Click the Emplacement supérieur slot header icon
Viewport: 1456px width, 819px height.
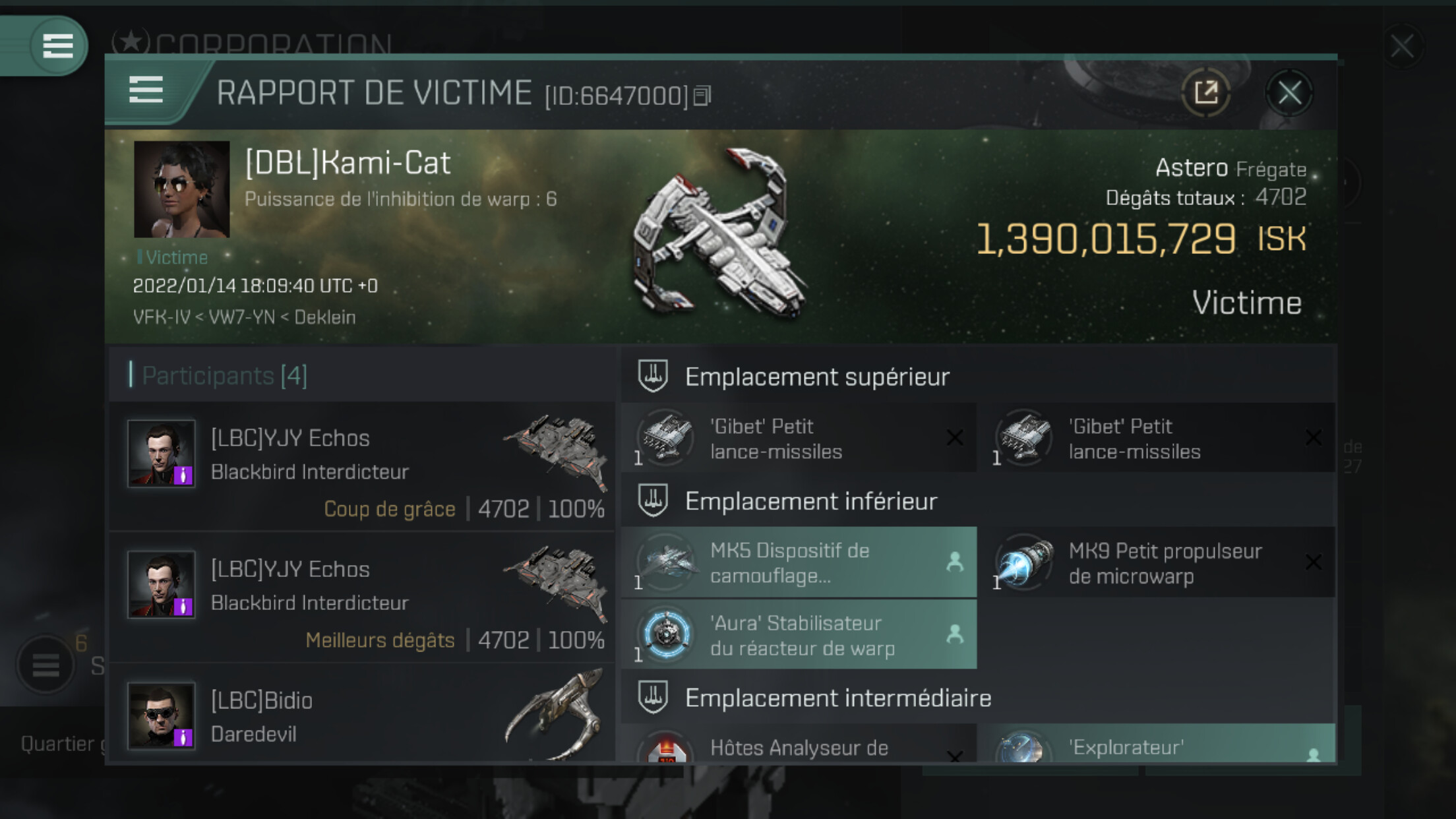click(x=653, y=376)
